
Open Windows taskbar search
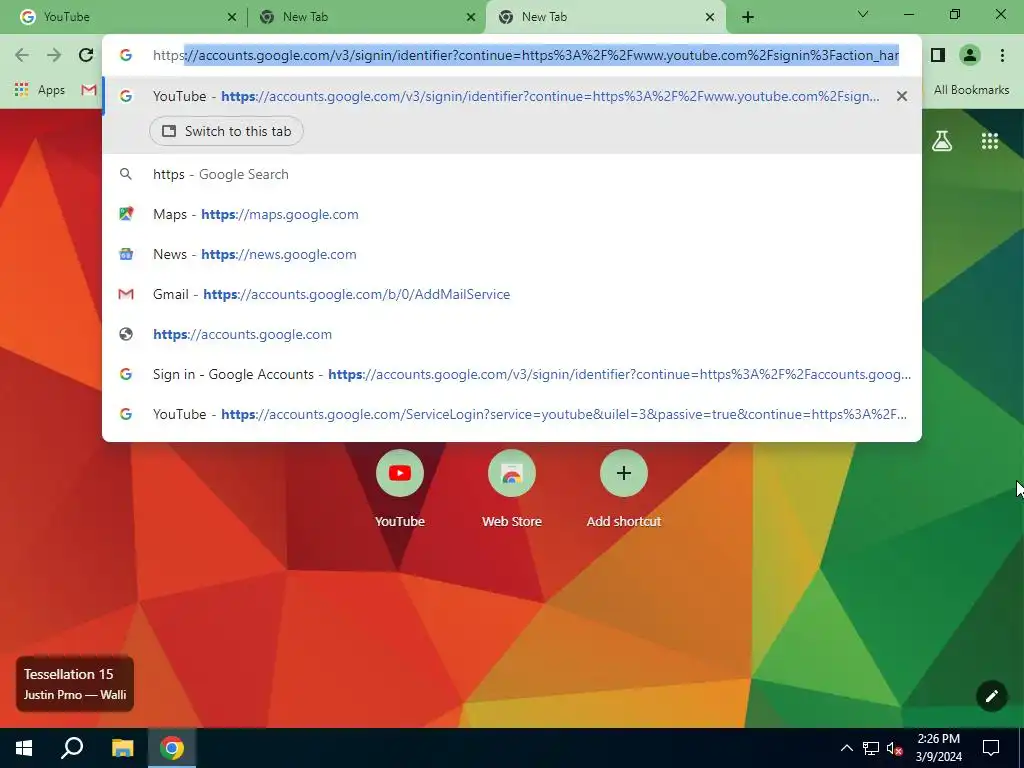72,748
